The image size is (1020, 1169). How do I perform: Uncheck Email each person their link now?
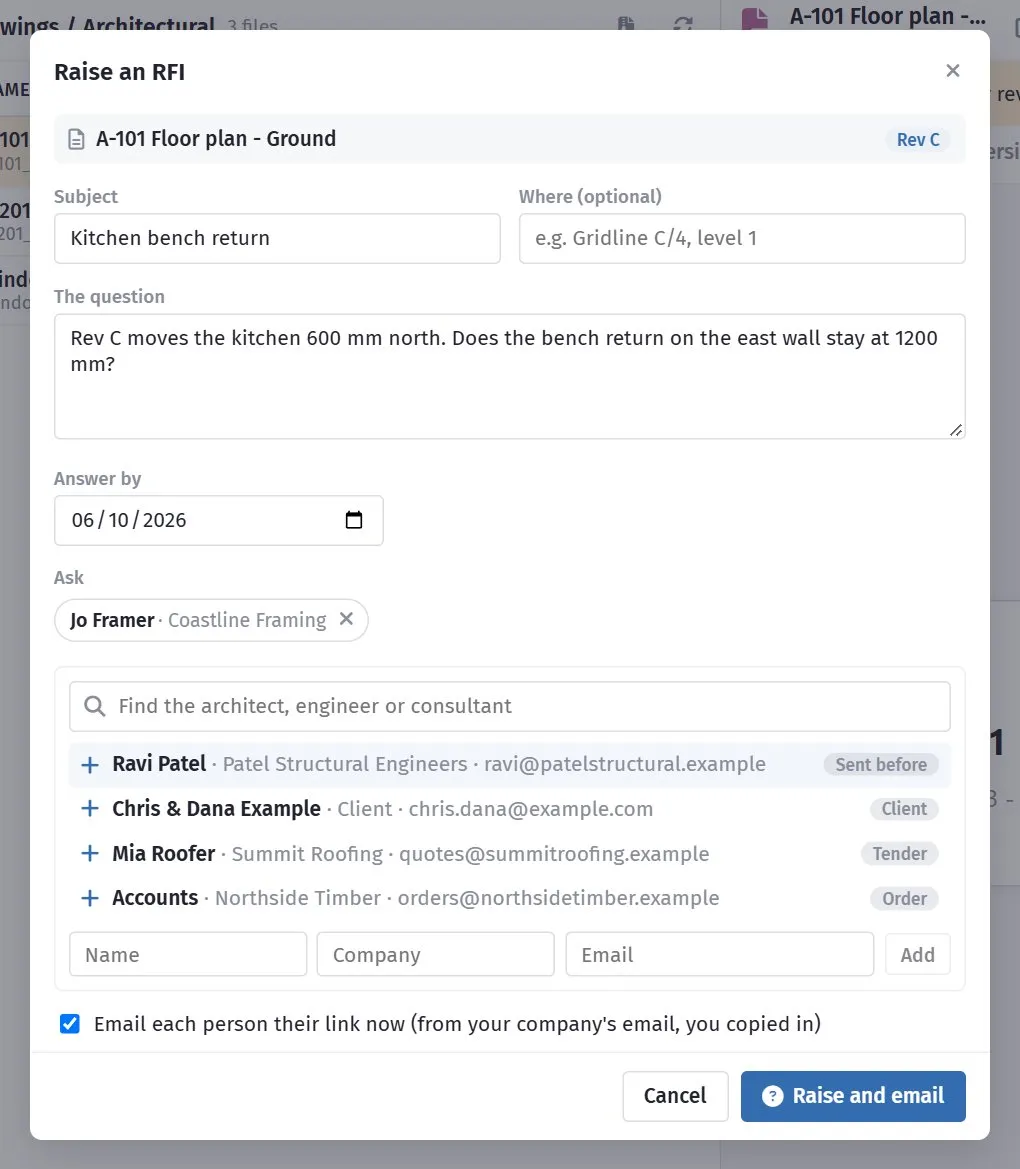[x=70, y=1024]
